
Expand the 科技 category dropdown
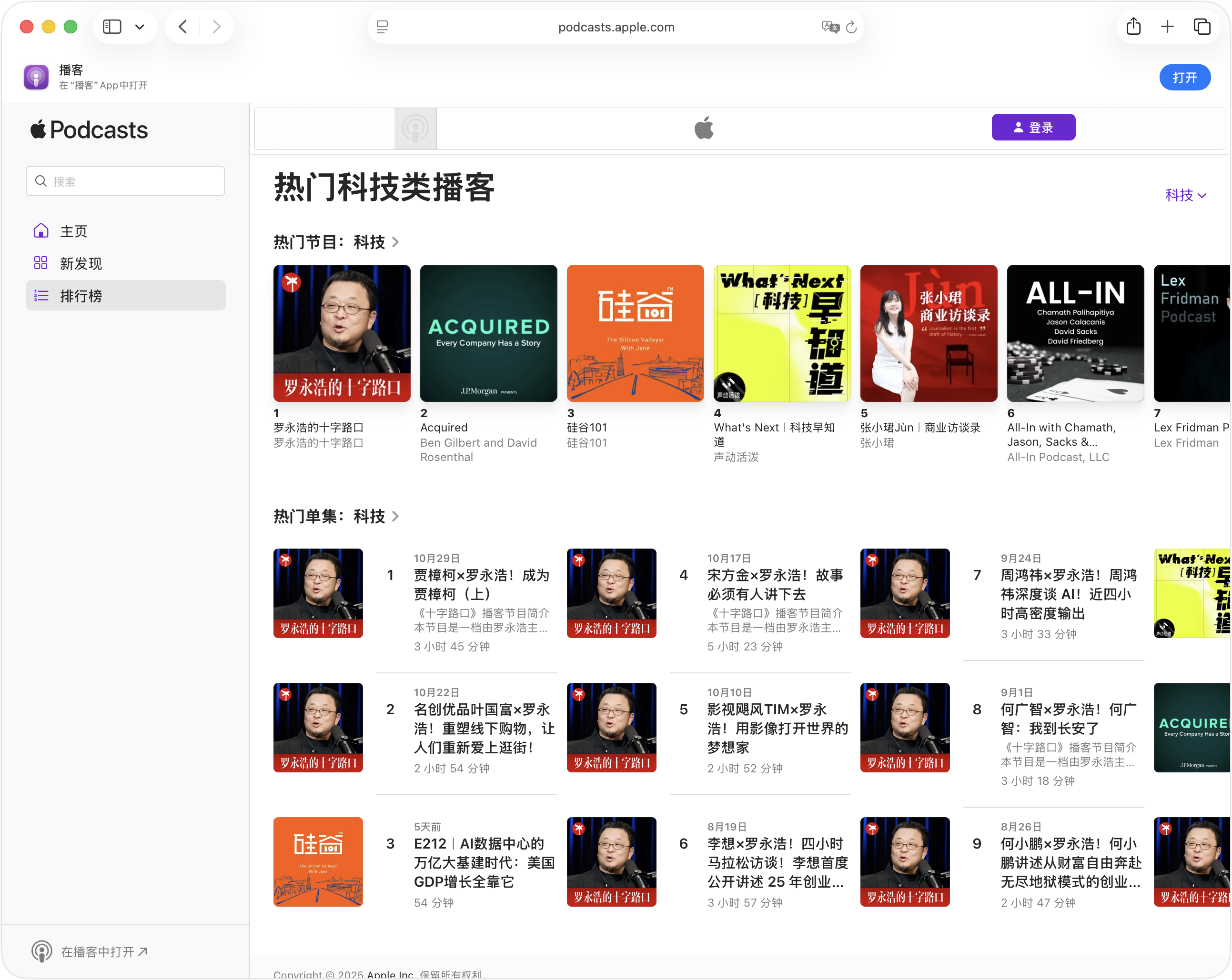click(1186, 195)
